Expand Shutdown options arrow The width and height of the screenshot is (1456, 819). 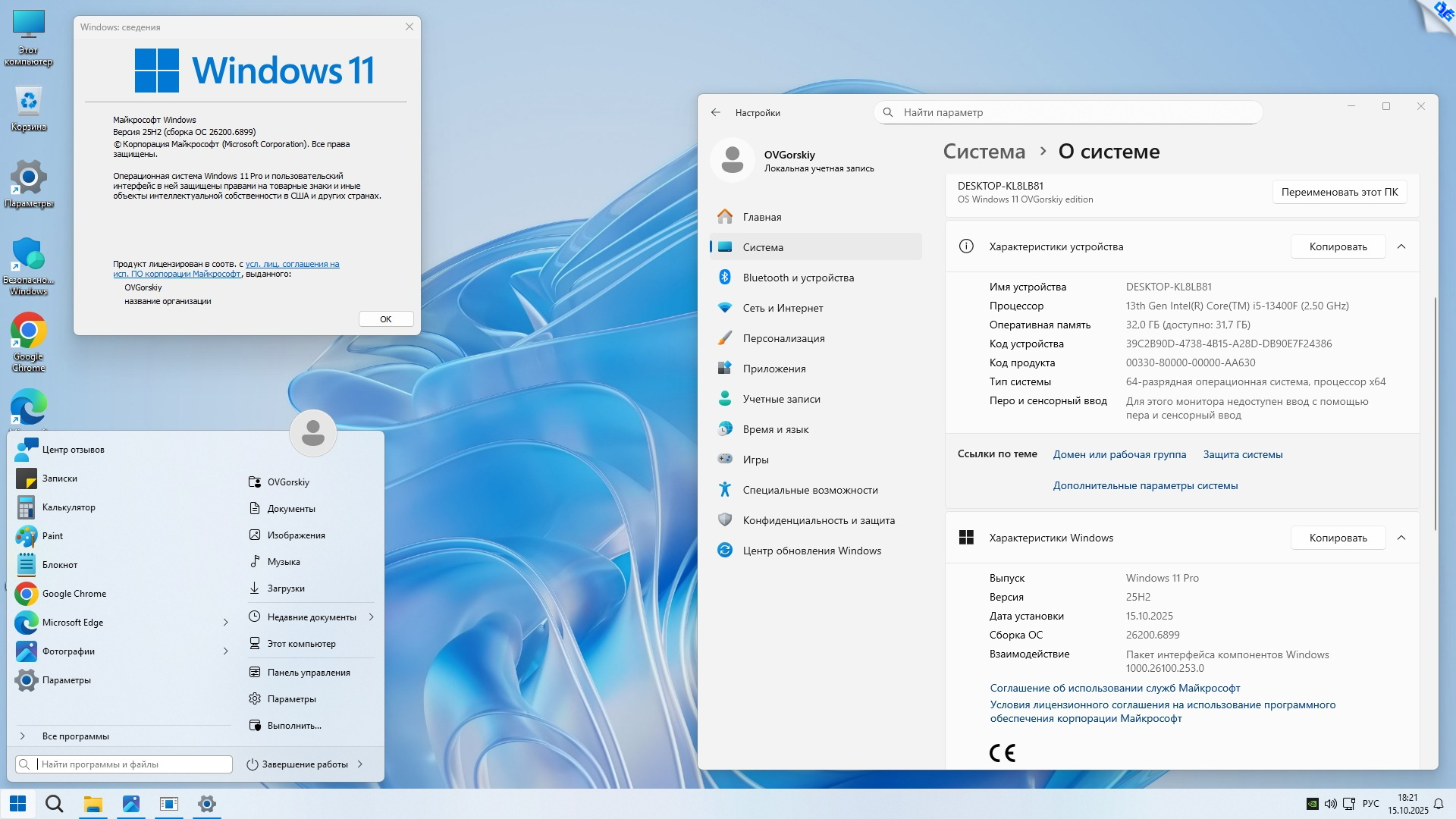coord(359,764)
